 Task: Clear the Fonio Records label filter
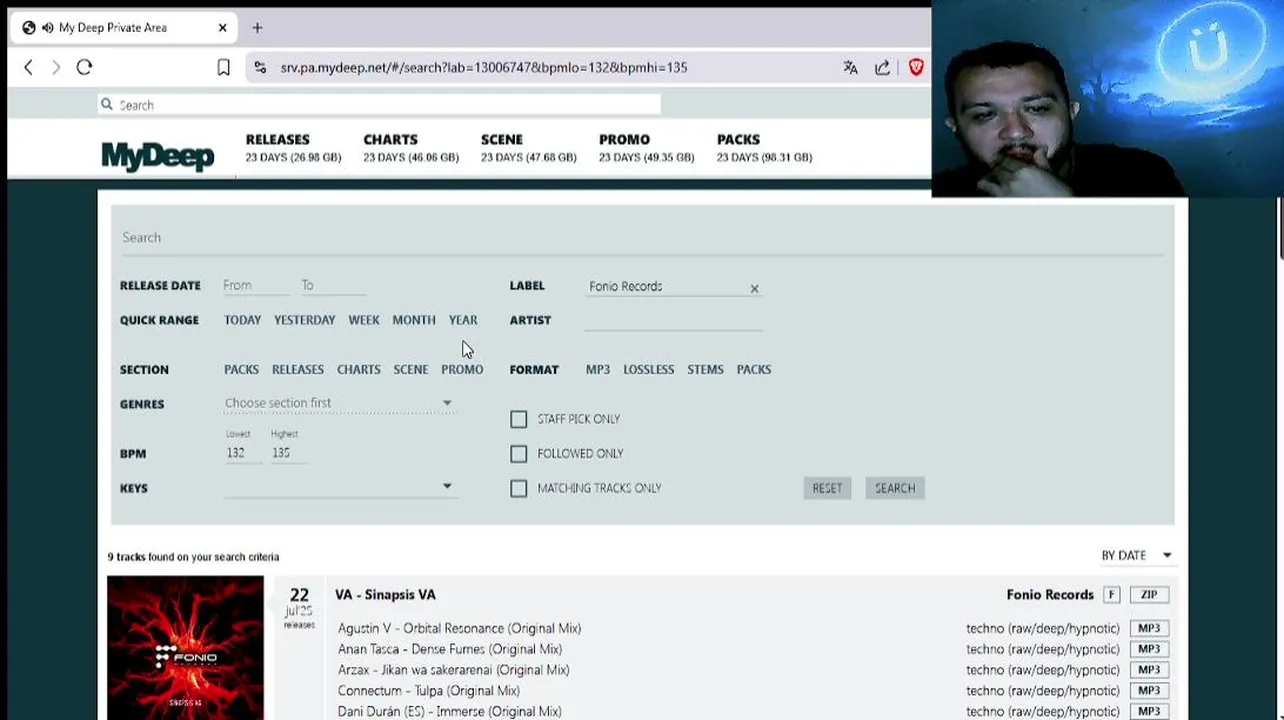pyautogui.click(x=754, y=289)
